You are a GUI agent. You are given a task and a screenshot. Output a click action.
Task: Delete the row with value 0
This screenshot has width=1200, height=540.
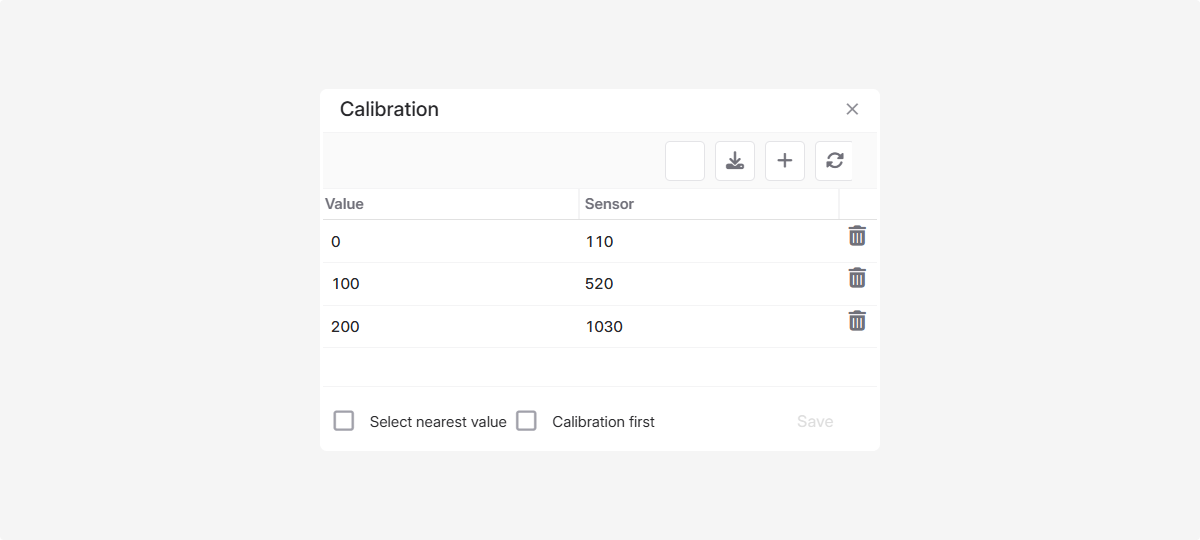[x=857, y=236]
